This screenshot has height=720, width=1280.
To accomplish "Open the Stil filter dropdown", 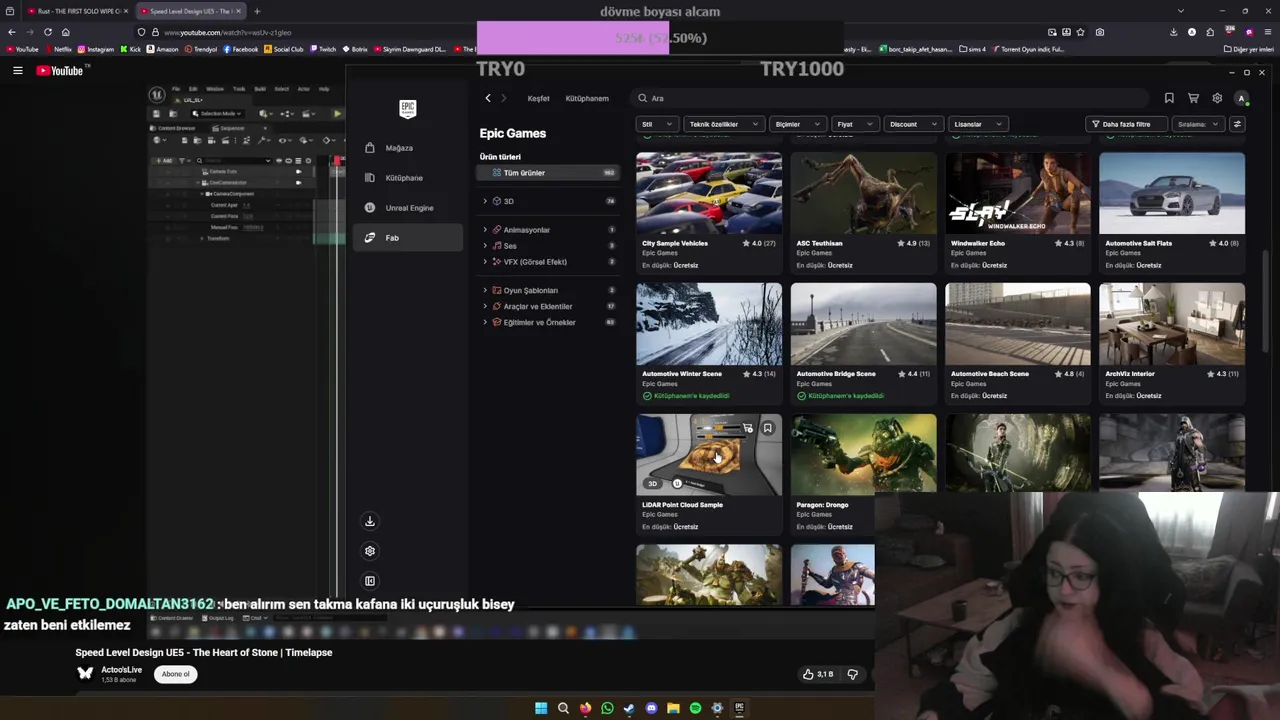I will point(656,124).
